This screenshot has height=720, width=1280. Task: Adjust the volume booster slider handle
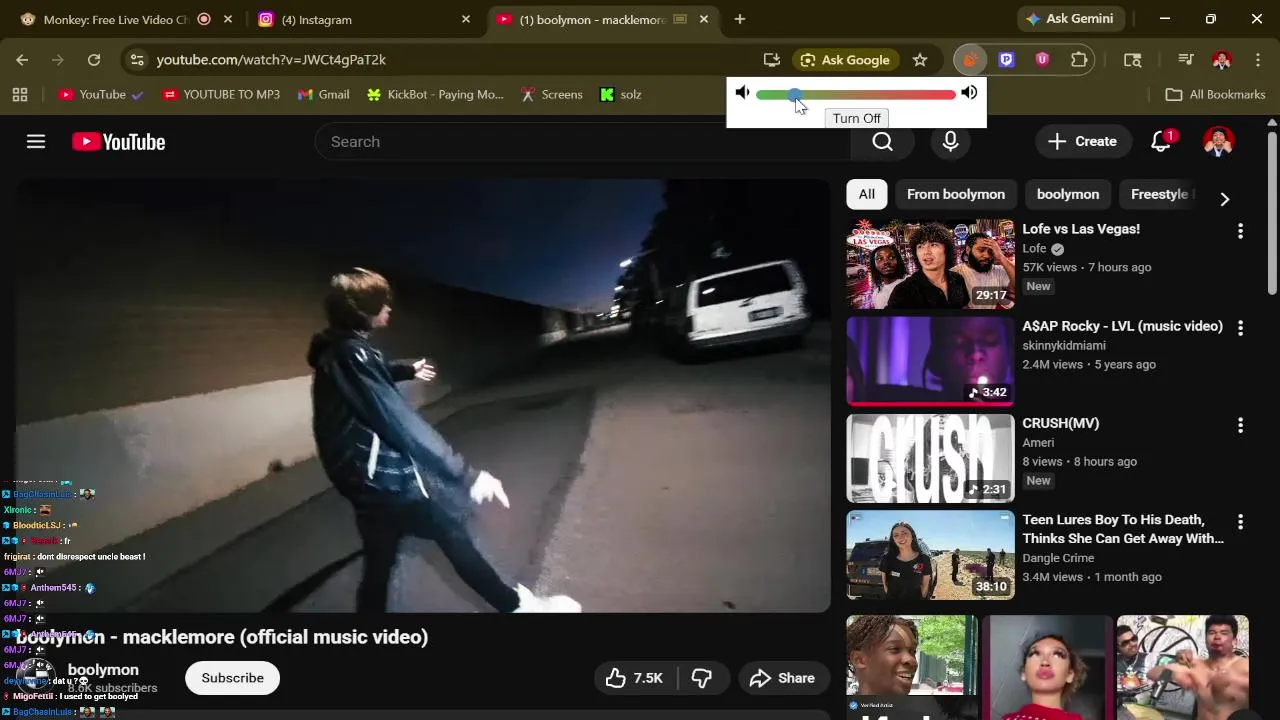(x=794, y=94)
